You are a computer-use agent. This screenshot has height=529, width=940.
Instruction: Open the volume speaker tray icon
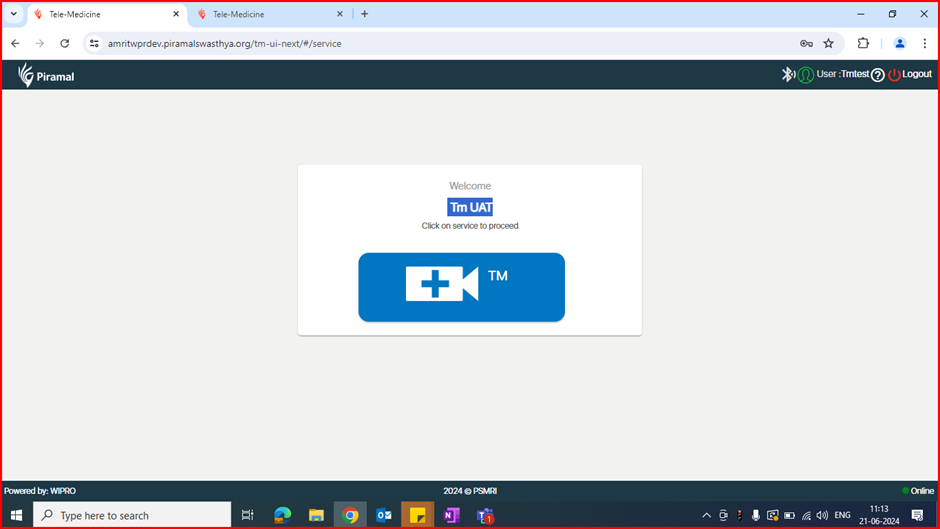coord(822,515)
